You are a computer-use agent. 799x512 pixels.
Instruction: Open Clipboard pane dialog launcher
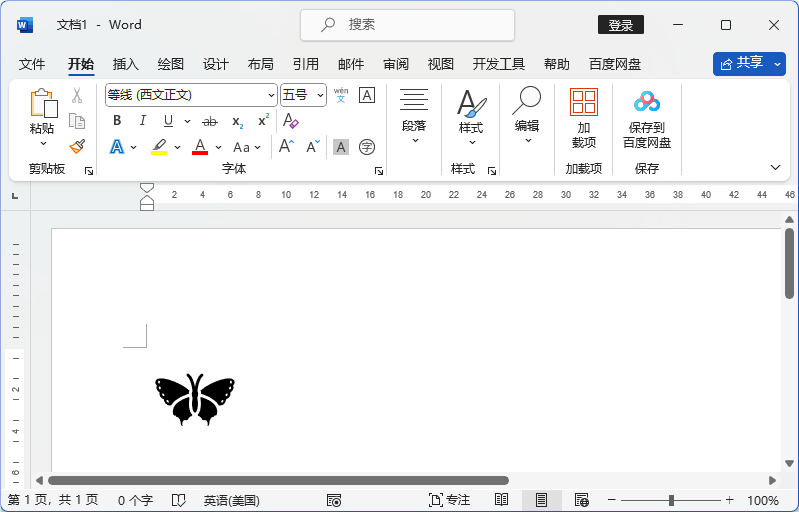coord(89,171)
